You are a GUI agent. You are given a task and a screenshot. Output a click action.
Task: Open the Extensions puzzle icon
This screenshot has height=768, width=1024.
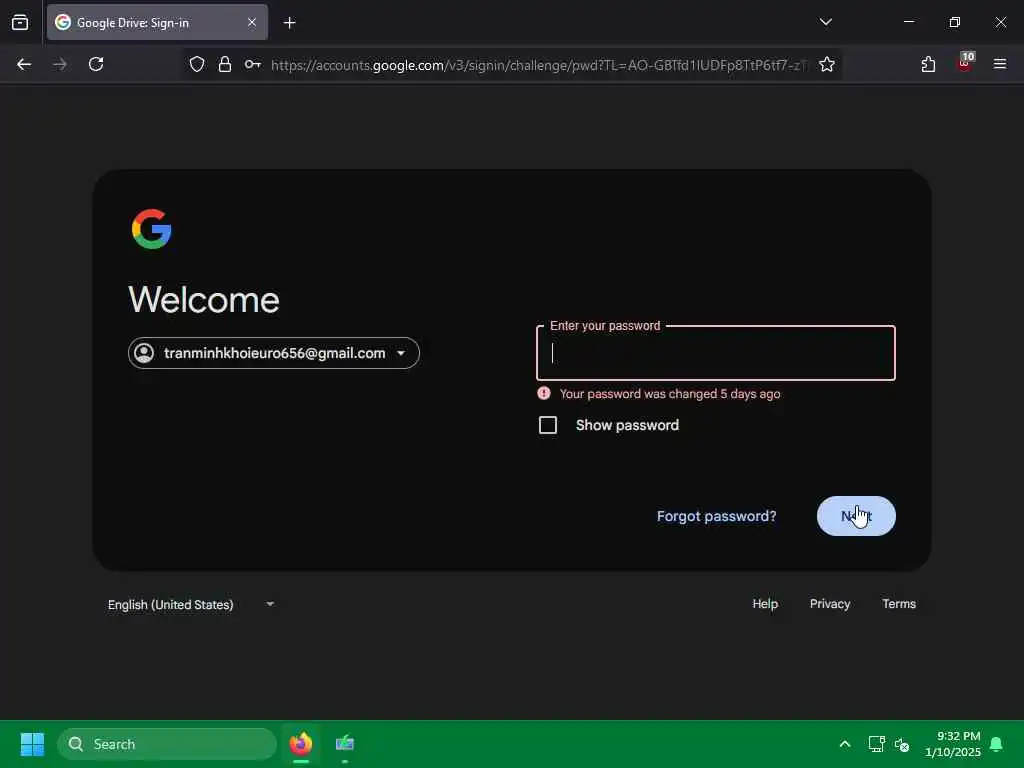click(x=928, y=64)
